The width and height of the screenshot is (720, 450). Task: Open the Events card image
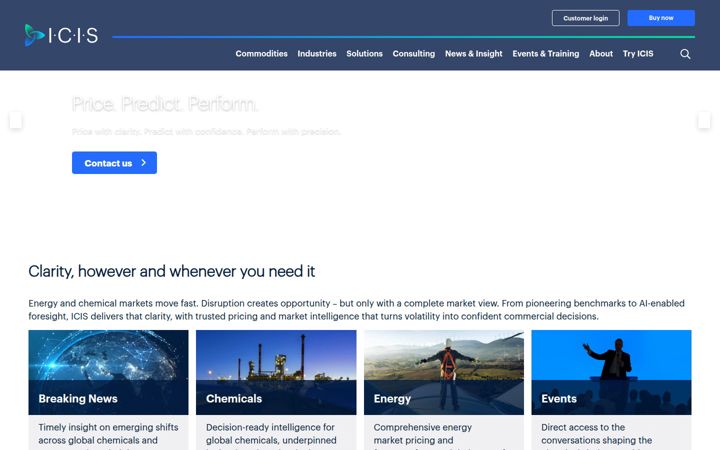(611, 372)
